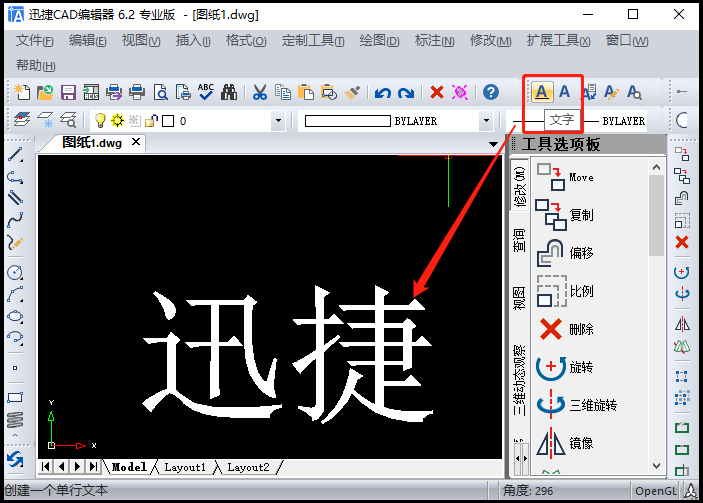Screen dimensions: 703x503
Task: Run spell check ABC icon
Action: coord(206,92)
